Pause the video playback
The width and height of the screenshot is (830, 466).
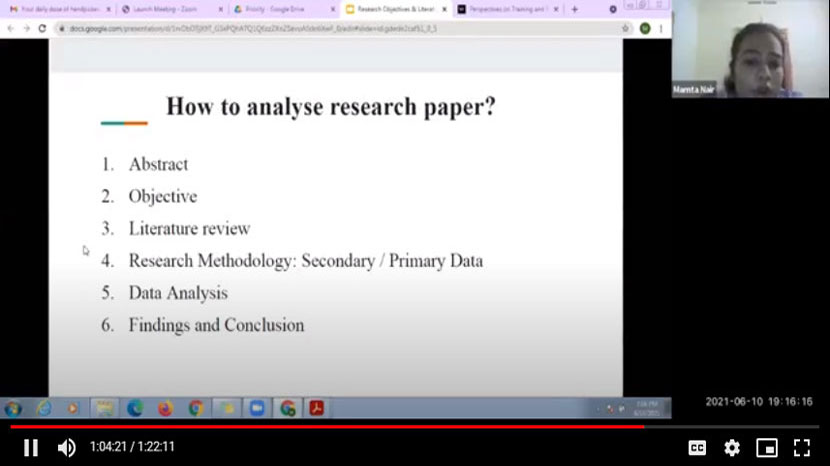pos(31,447)
